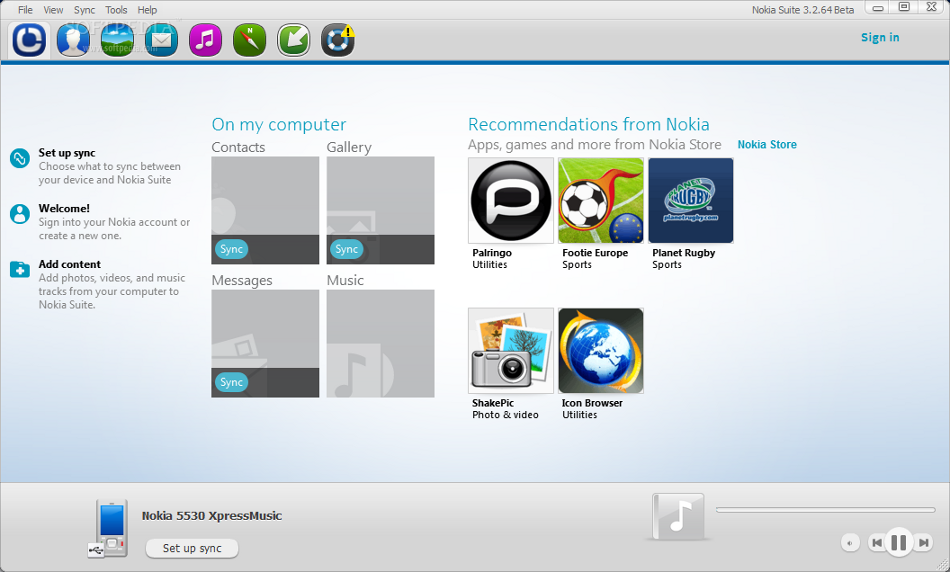This screenshot has width=950, height=572.
Task: Click the Nokia 5530 XpressMusic device name
Action: [x=212, y=516]
